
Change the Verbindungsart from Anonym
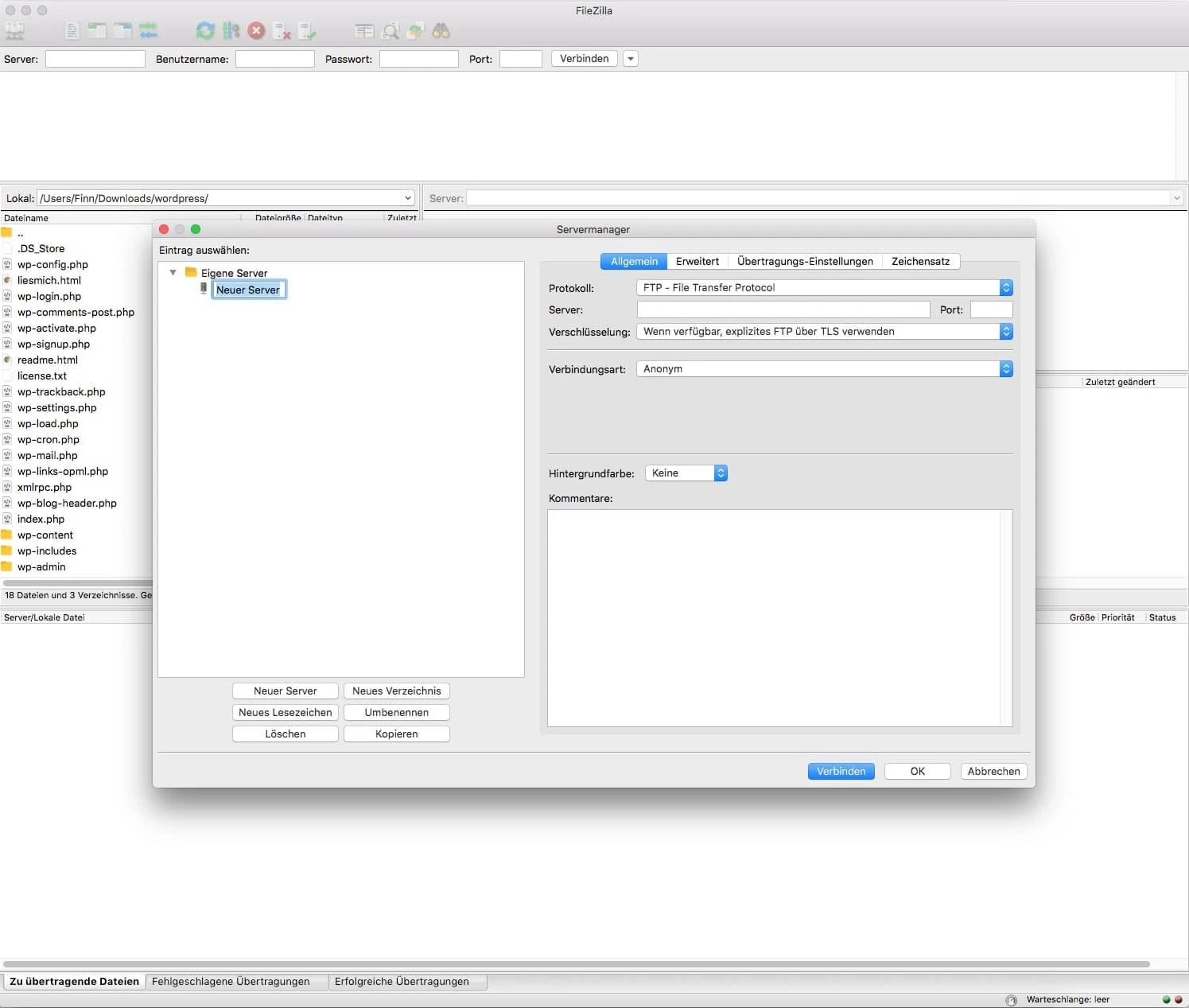[824, 368]
